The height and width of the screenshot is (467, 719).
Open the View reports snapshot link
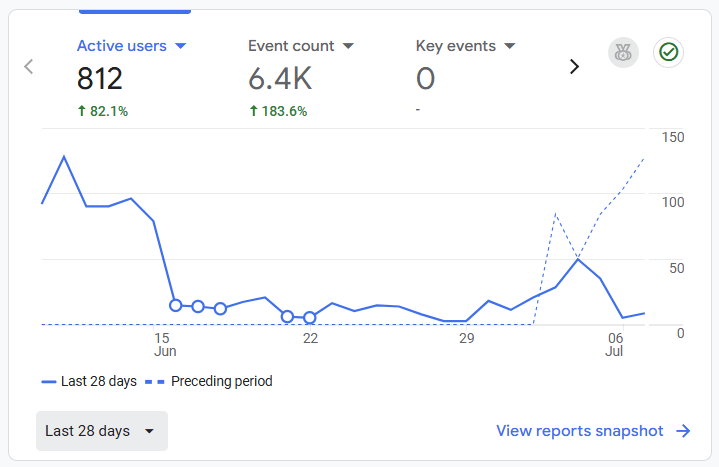point(580,431)
